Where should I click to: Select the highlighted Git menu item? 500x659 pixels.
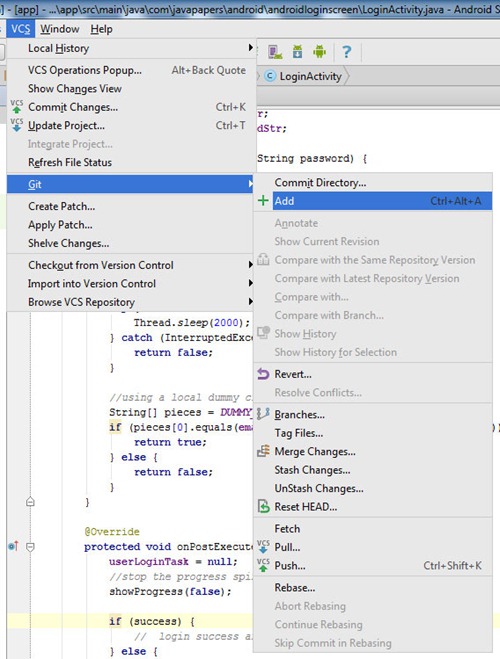pos(132,184)
